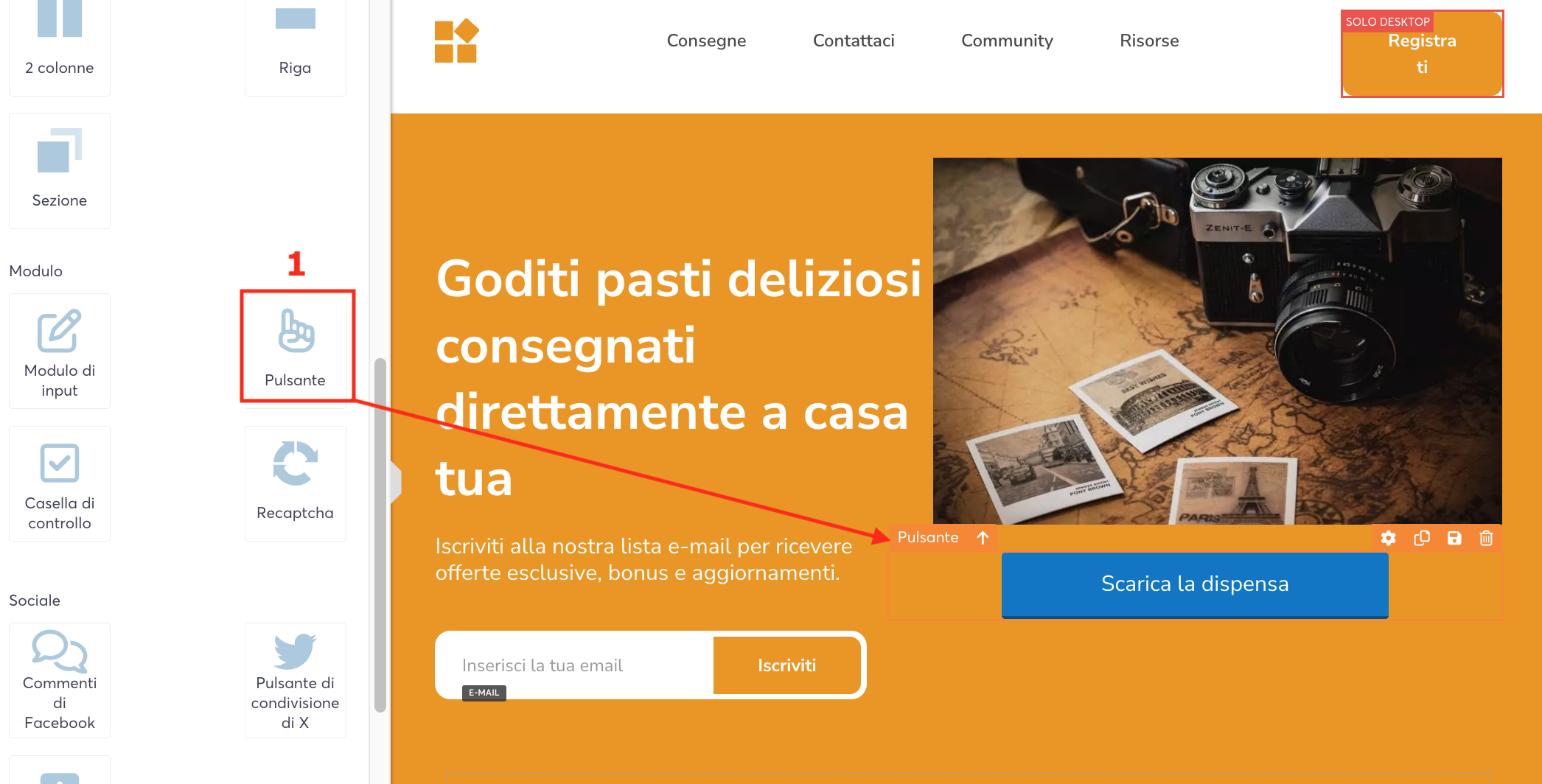This screenshot has width=1542, height=784.
Task: Select the Casella di controllo element
Action: pos(60,483)
